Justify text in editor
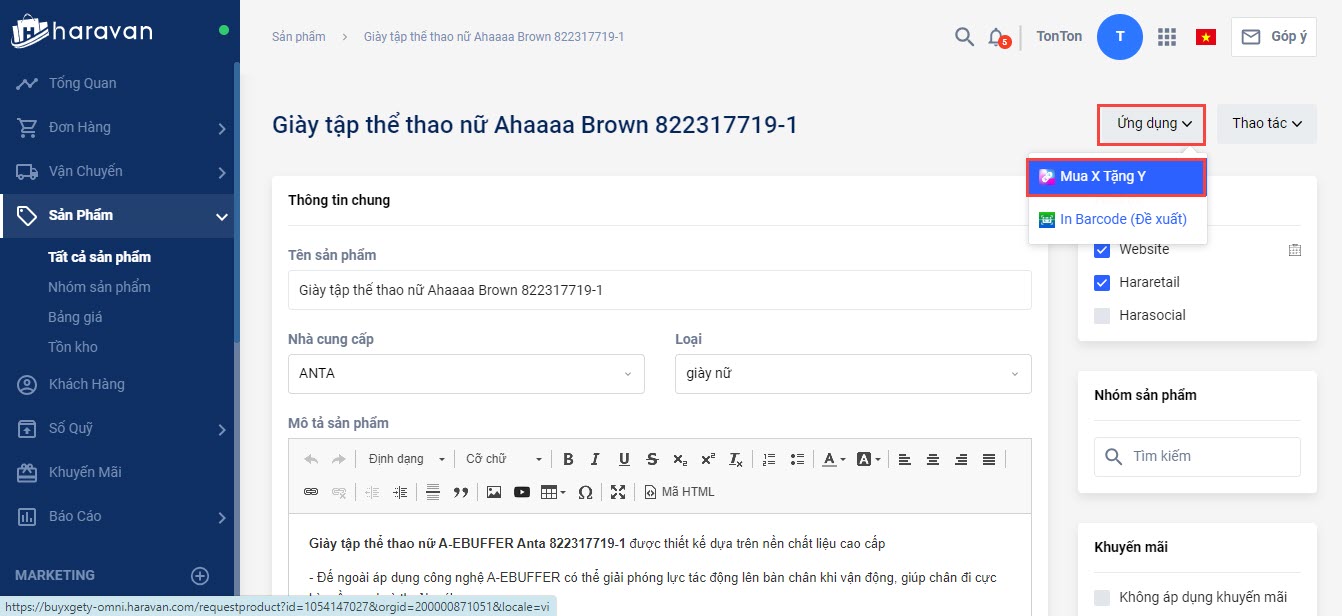This screenshot has width=1342, height=616. (x=989, y=459)
